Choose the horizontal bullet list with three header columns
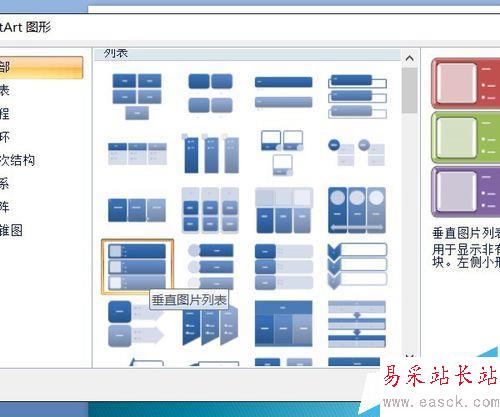The width and height of the screenshot is (500, 417). [137, 154]
